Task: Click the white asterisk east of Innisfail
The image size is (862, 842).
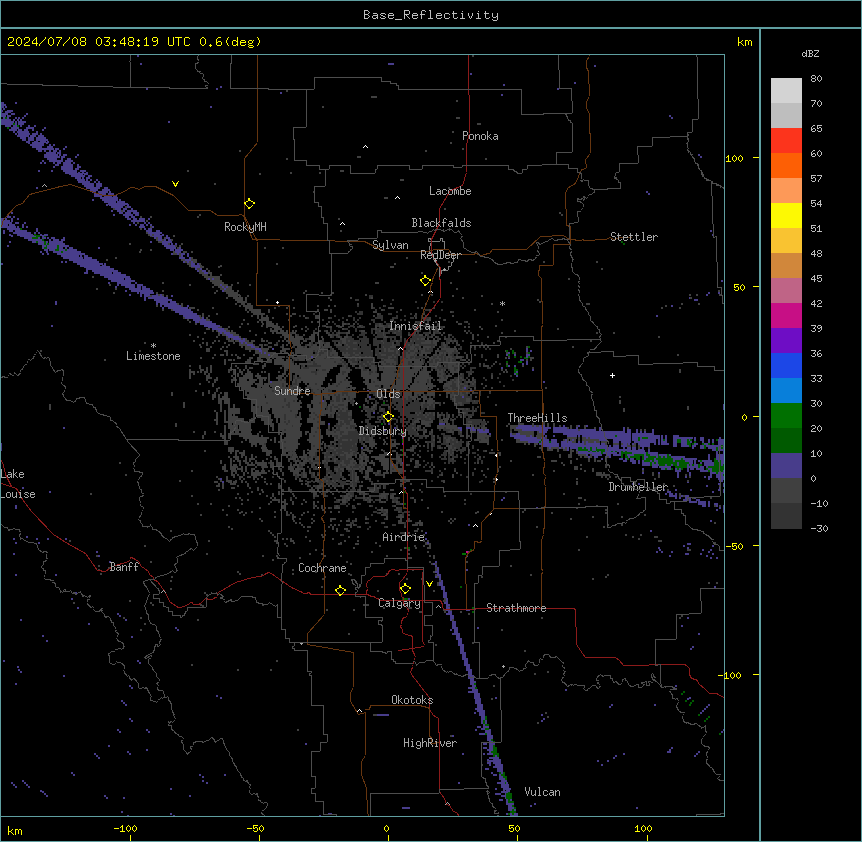Action: pos(502,304)
